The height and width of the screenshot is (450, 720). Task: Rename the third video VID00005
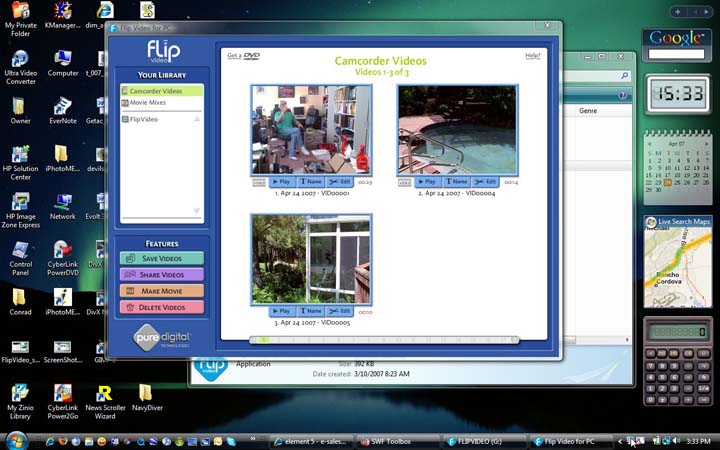point(311,311)
